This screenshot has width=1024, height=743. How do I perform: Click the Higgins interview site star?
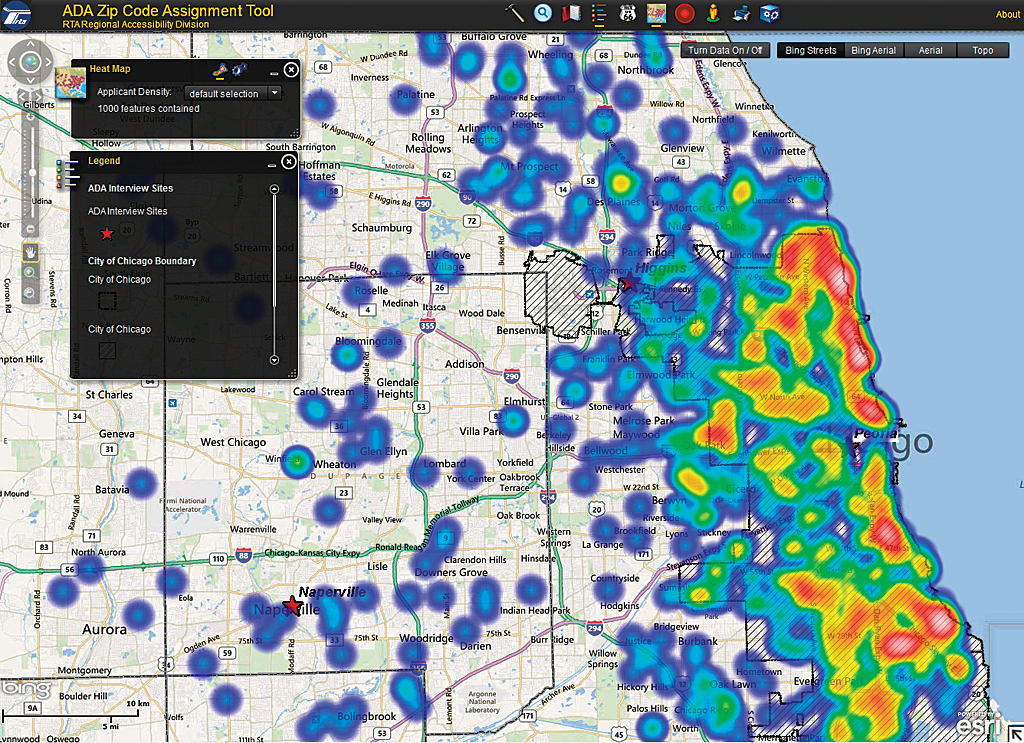click(x=629, y=283)
